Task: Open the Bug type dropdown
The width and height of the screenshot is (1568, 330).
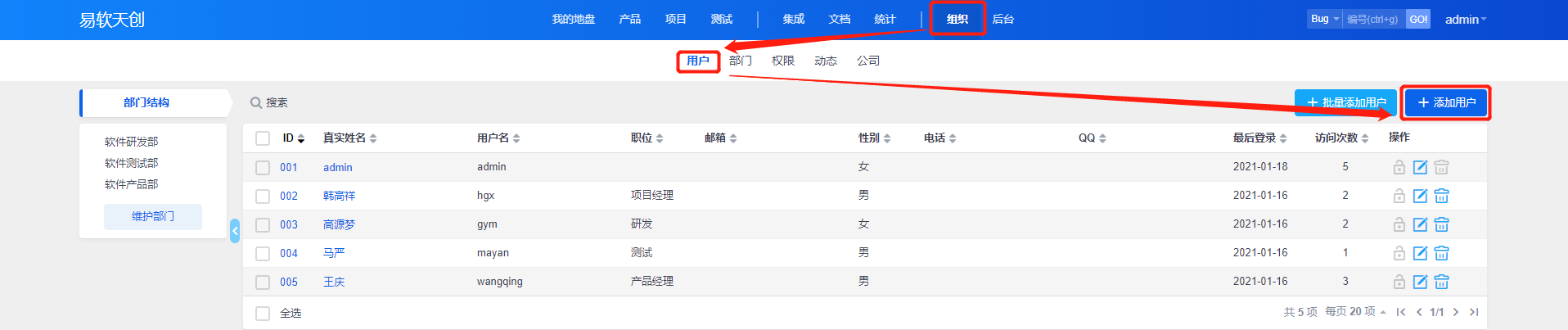Action: coord(1325,19)
